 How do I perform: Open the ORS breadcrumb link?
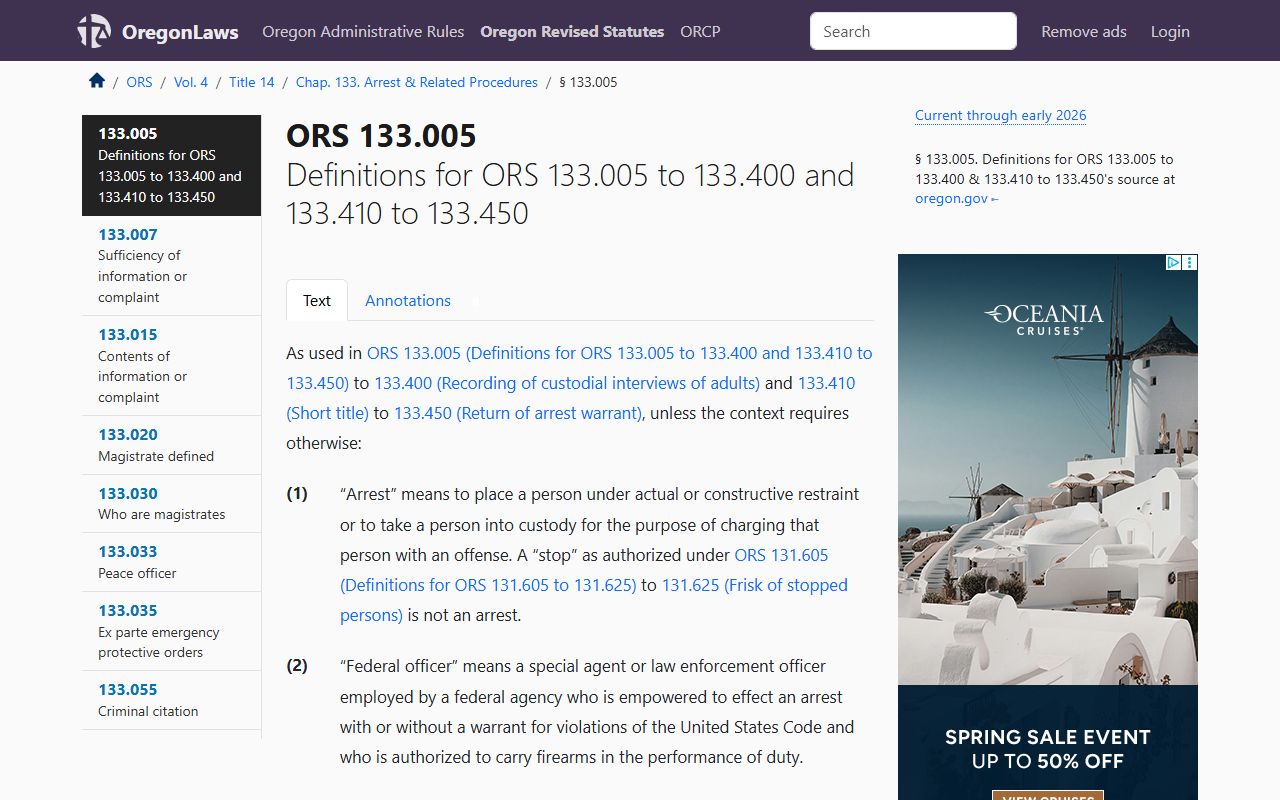[x=140, y=82]
